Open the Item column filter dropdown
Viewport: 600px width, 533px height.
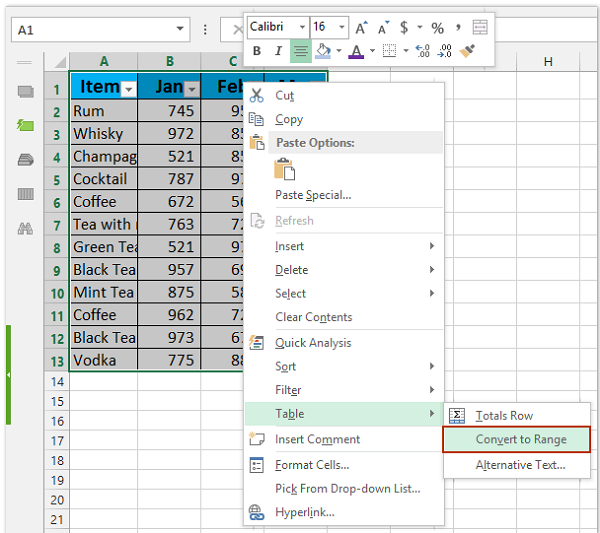pyautogui.click(x=129, y=89)
